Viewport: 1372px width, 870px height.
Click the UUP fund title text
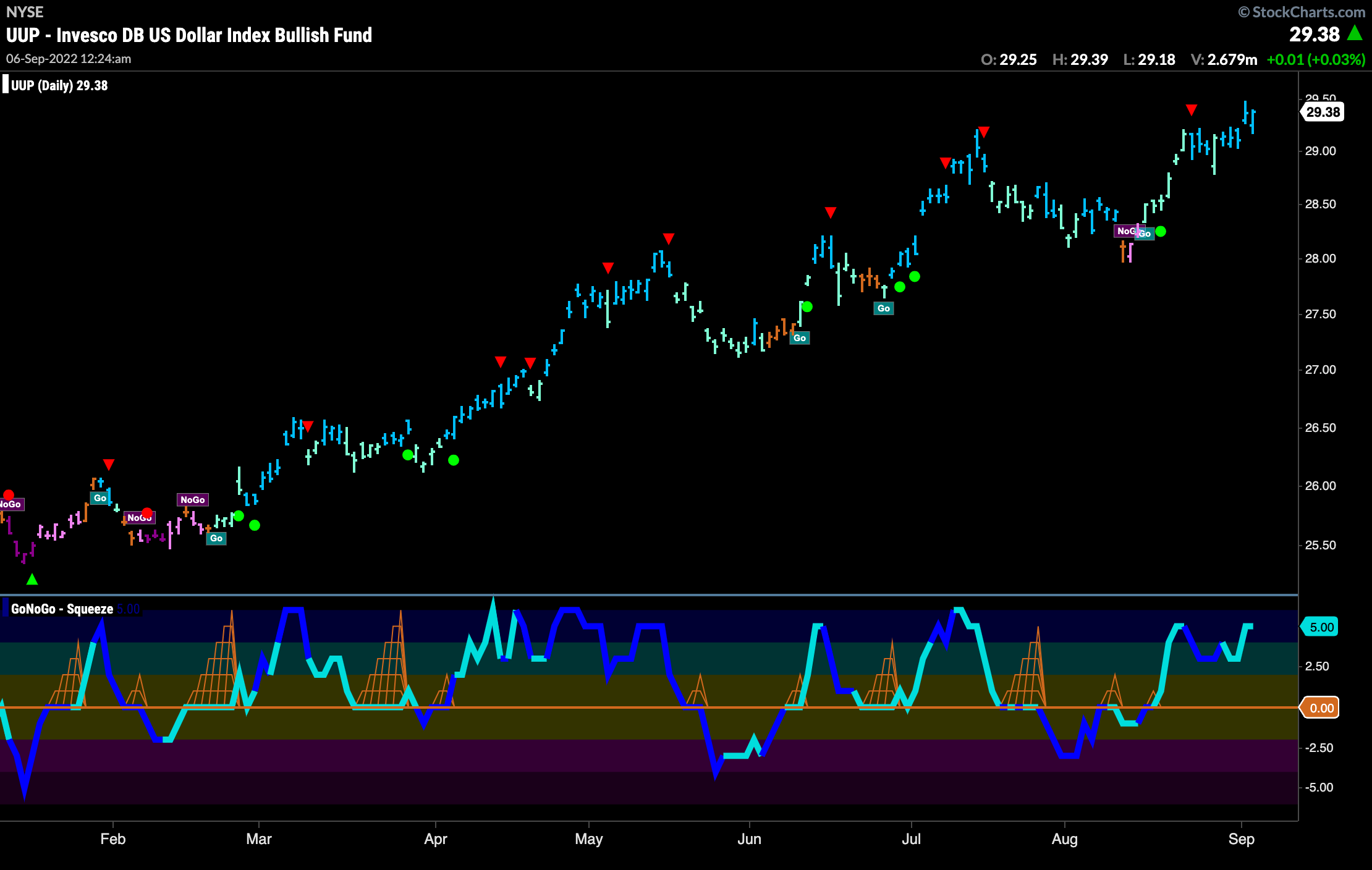click(x=189, y=35)
